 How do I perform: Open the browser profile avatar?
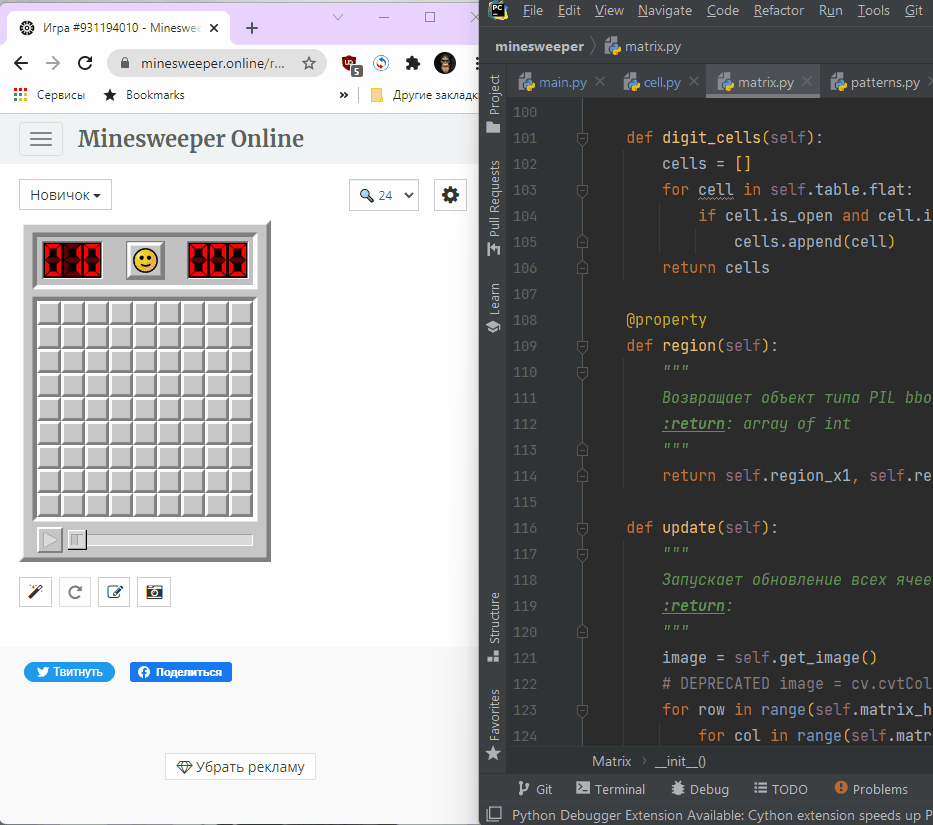click(x=444, y=63)
